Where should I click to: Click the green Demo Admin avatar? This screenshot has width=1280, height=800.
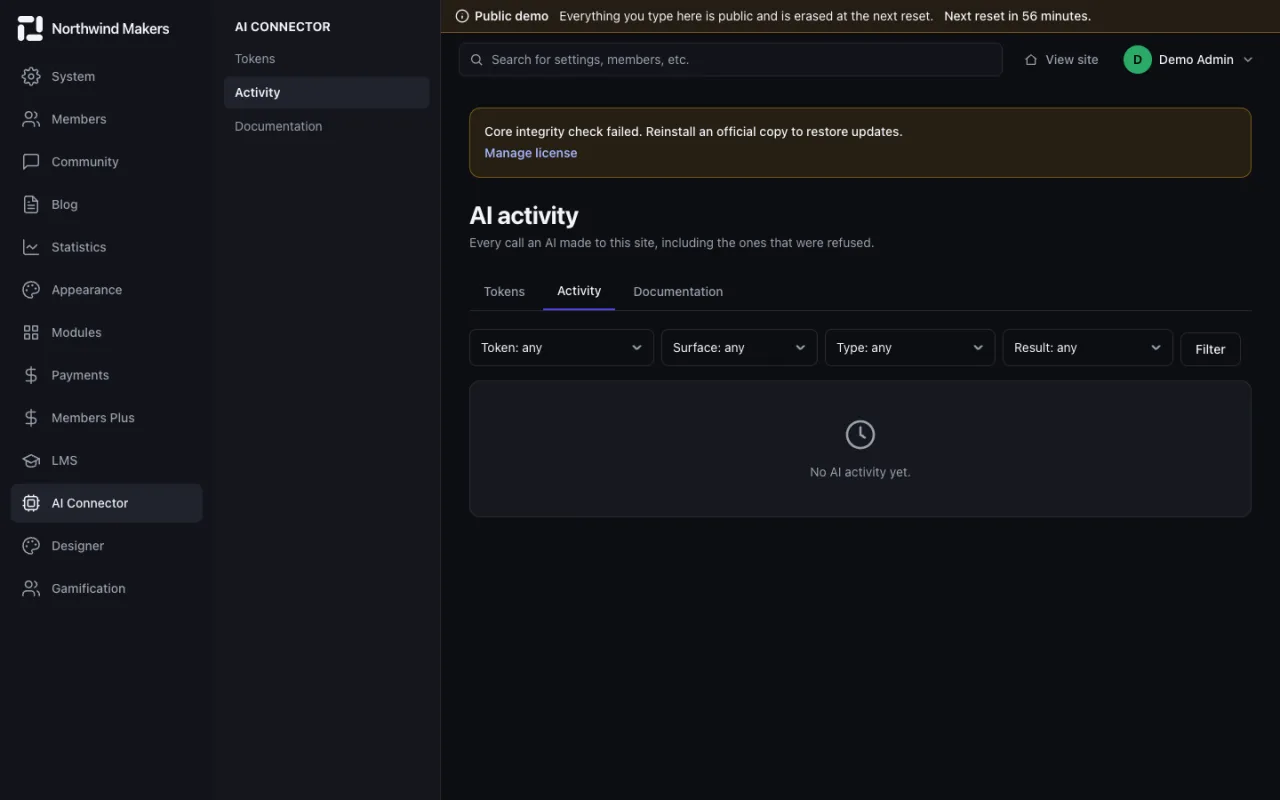(x=1137, y=60)
